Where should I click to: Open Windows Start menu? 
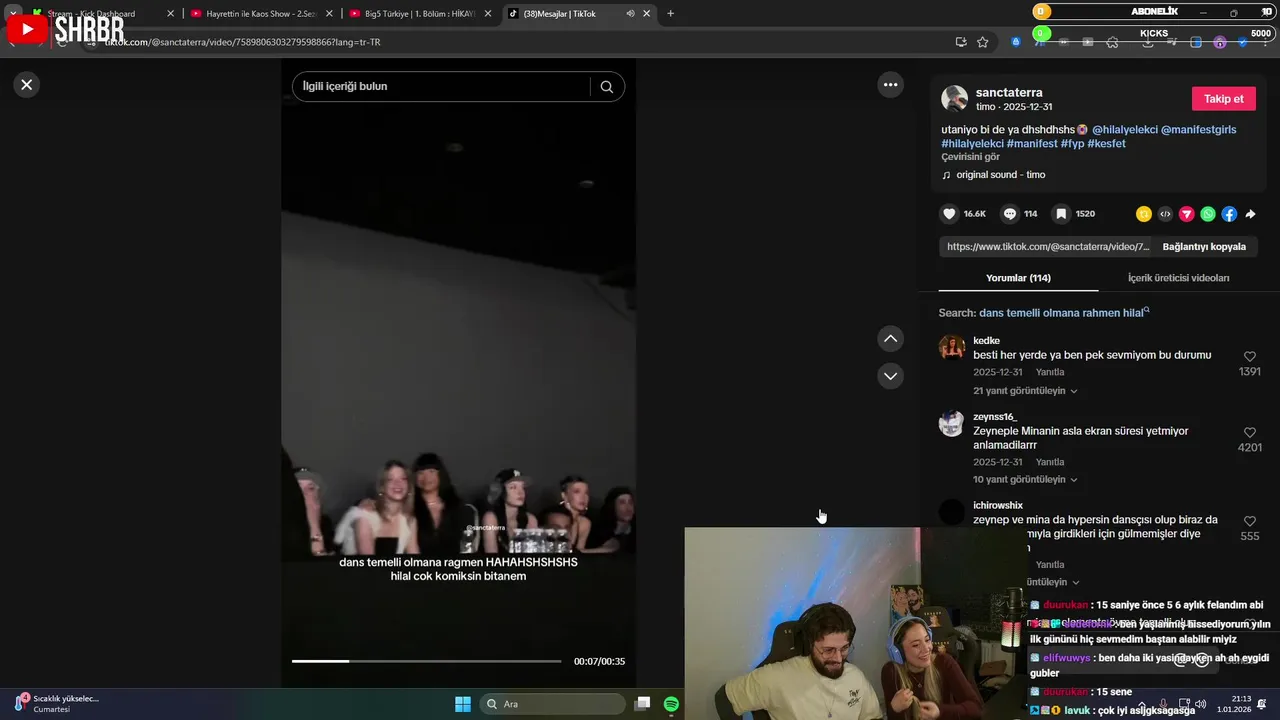463,704
